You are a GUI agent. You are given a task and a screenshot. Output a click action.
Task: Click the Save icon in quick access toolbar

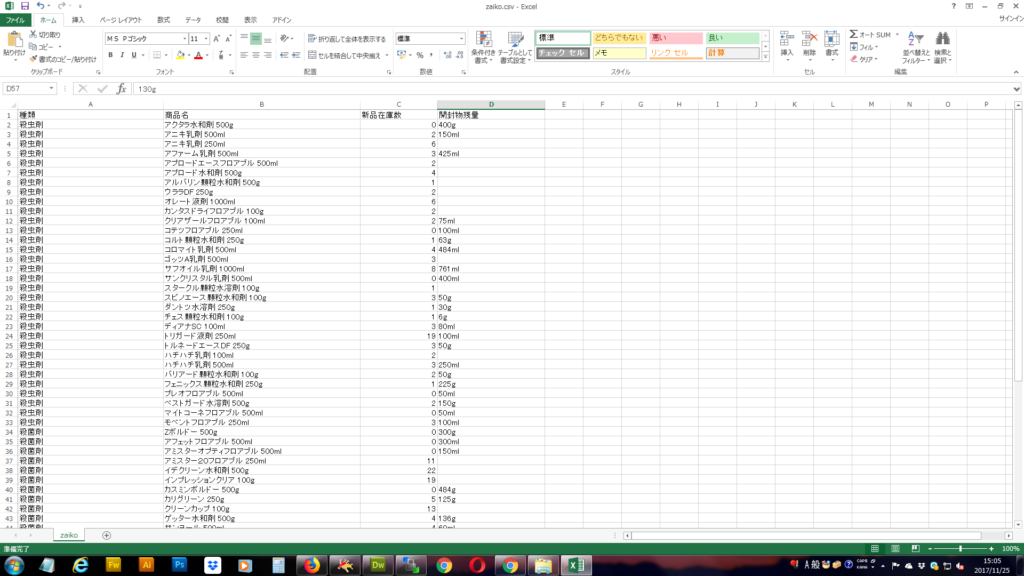tap(24, 6)
